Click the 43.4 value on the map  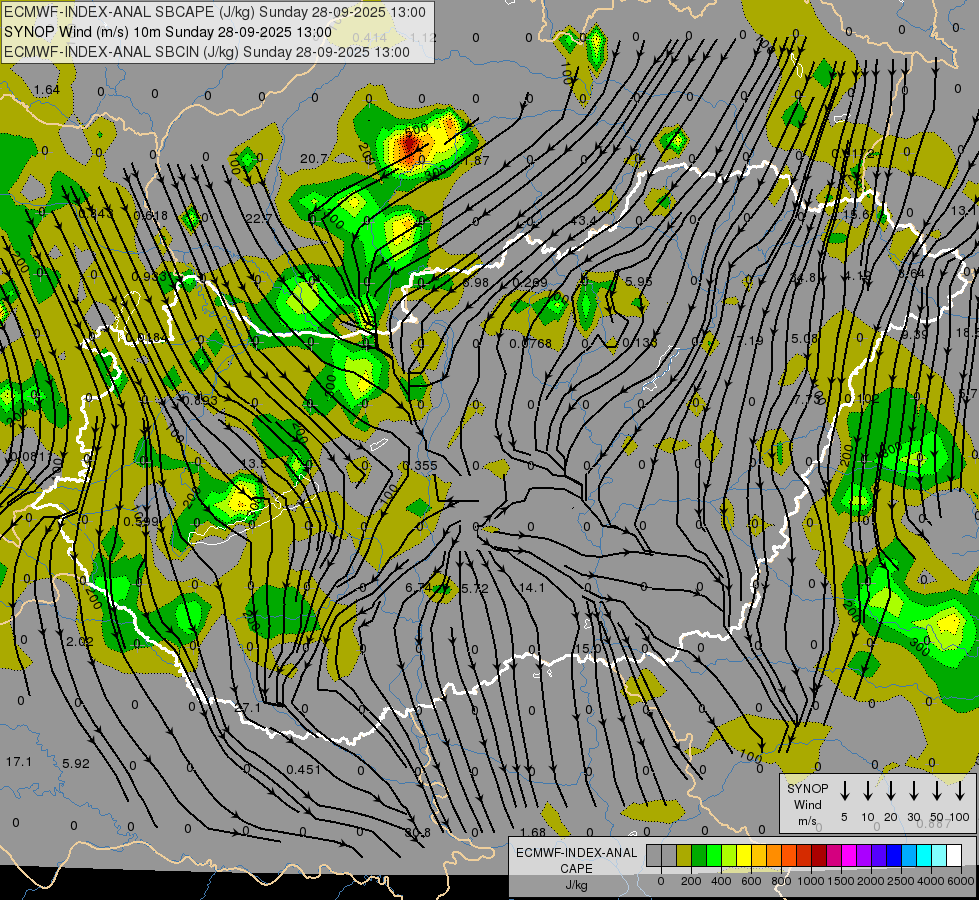(584, 220)
